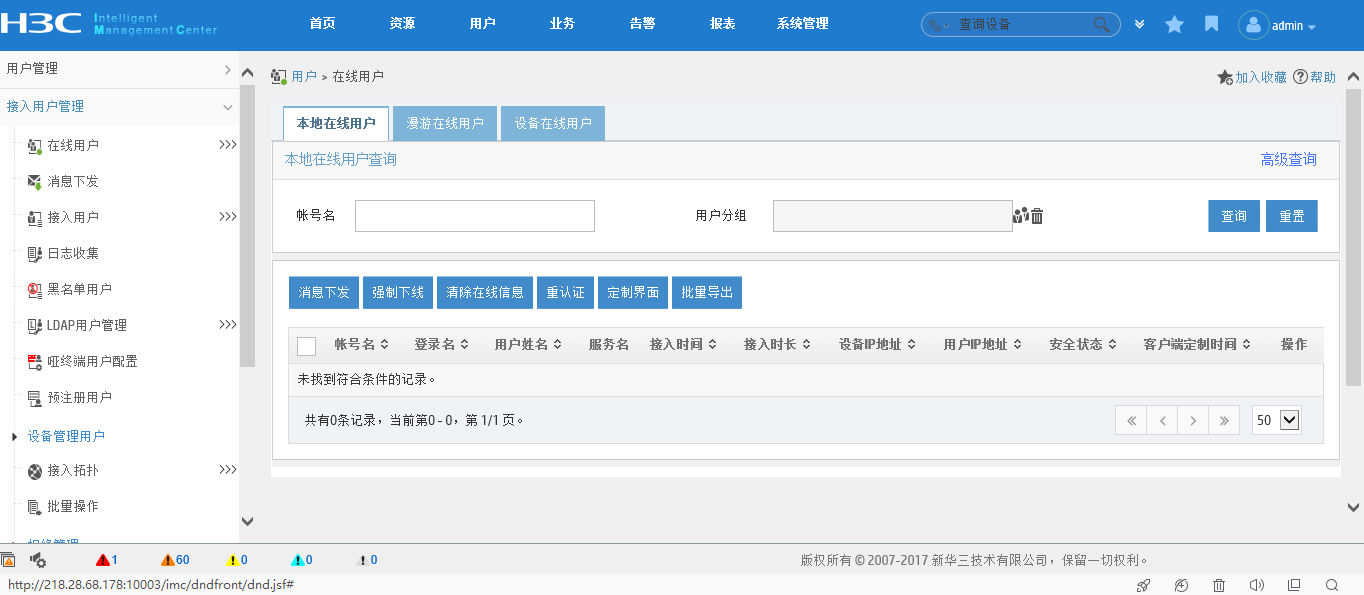1364x595 pixels.
Task: Open the page size 50 dropdown
Action: (x=1277, y=420)
